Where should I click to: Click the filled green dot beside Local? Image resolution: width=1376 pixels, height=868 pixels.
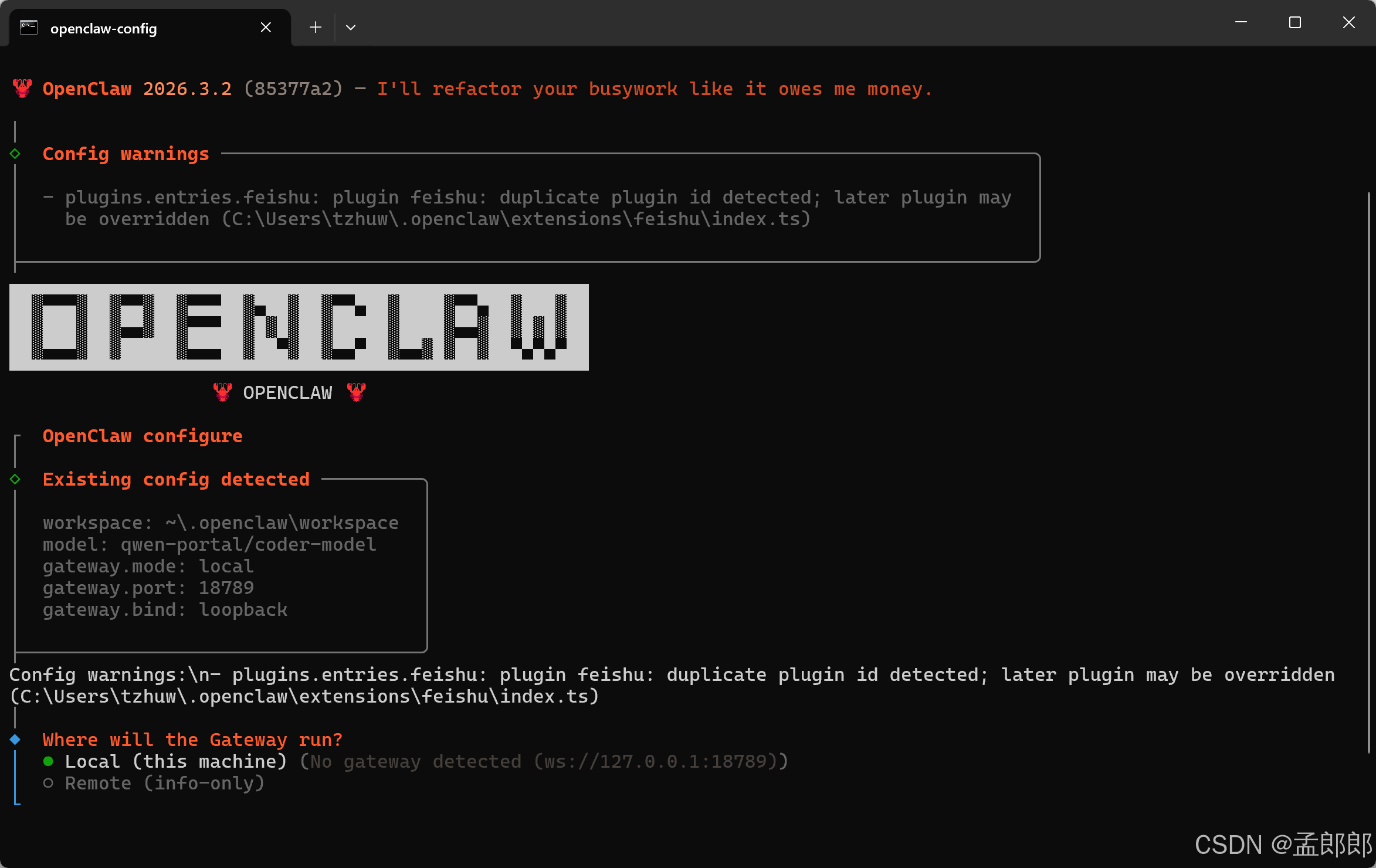coord(49,761)
